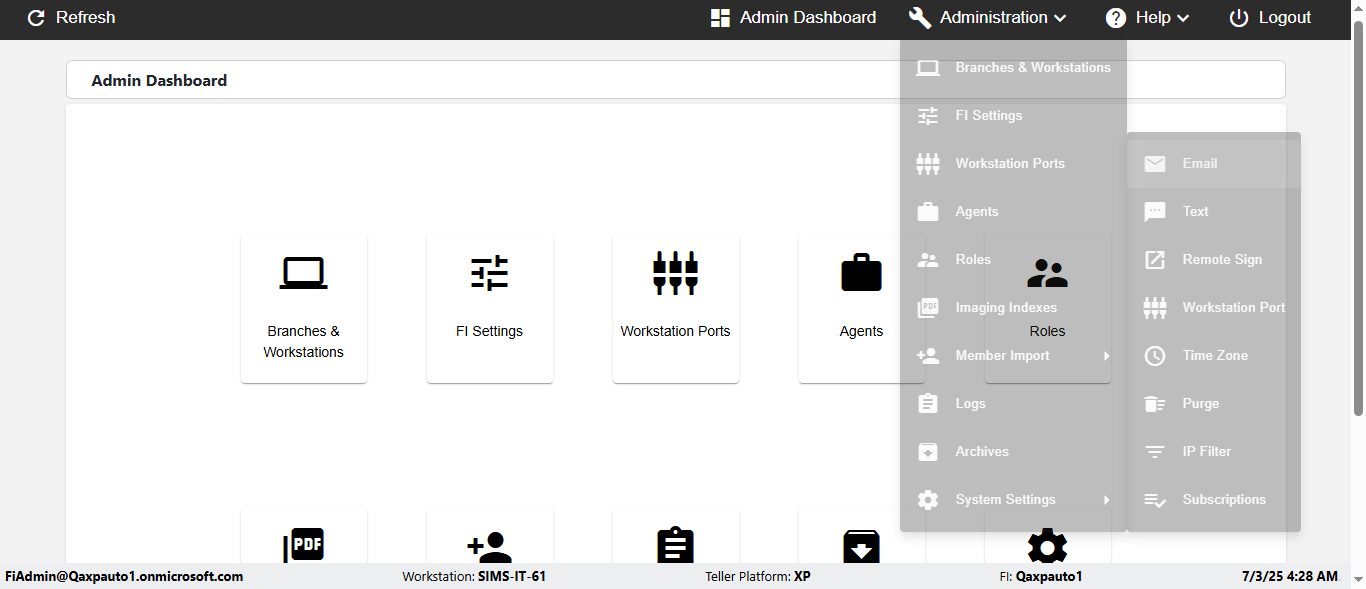Click briefcase icon on Agents dashboard card
Screen dimensions: 1366x589
coord(862,272)
